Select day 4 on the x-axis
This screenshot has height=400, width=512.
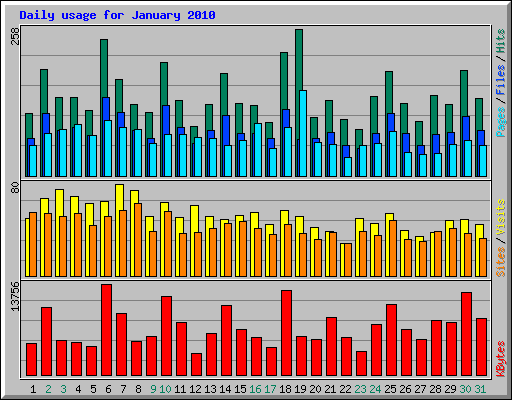pos(78,389)
